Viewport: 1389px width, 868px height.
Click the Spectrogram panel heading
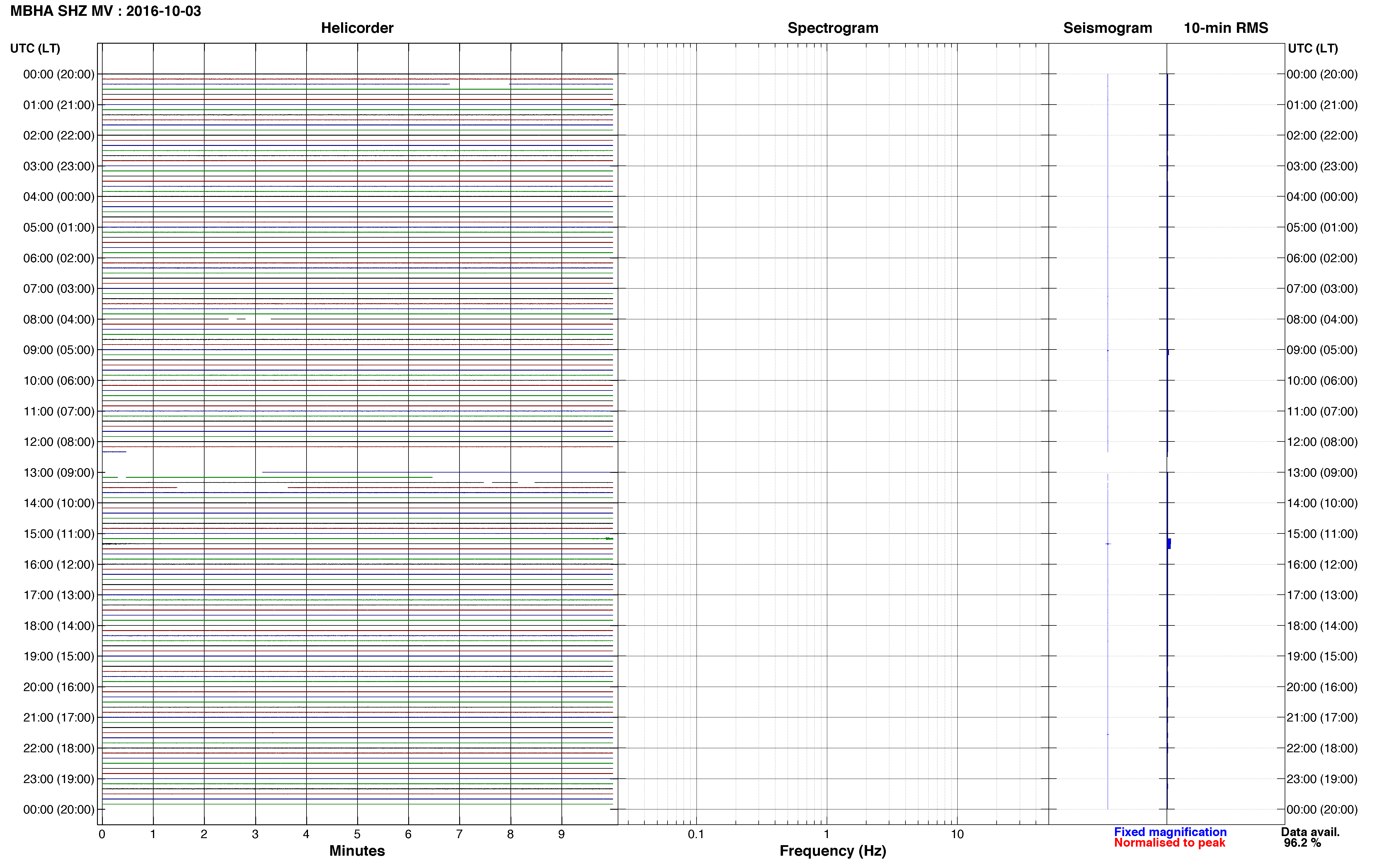tap(833, 28)
